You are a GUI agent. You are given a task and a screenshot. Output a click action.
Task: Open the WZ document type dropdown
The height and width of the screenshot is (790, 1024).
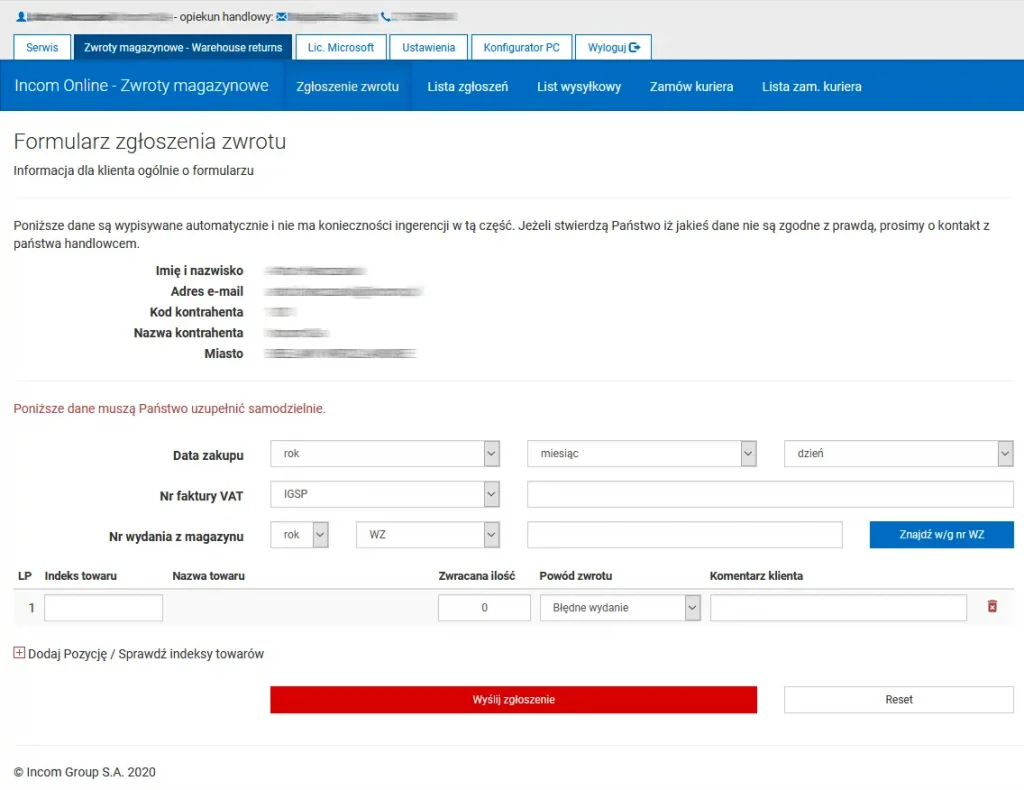[x=428, y=535]
